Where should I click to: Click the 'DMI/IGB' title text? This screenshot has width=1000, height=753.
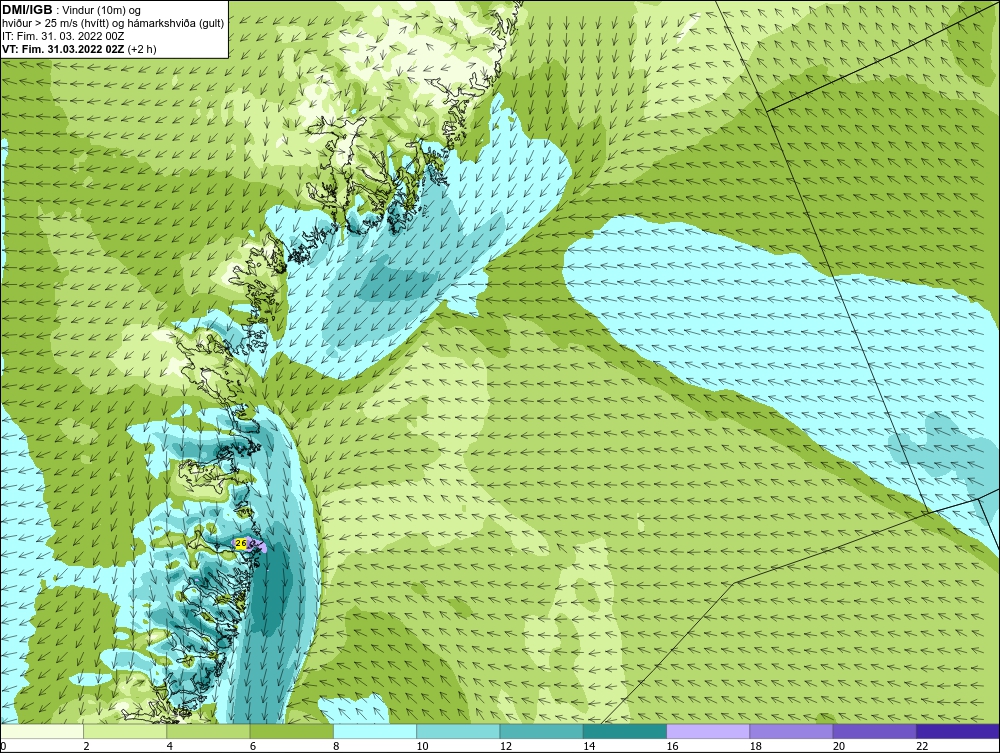(27, 10)
